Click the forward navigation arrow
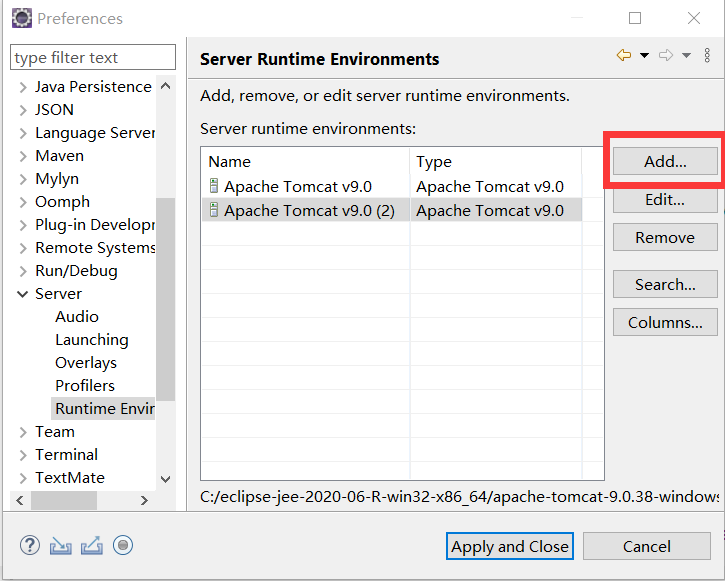 coord(666,56)
